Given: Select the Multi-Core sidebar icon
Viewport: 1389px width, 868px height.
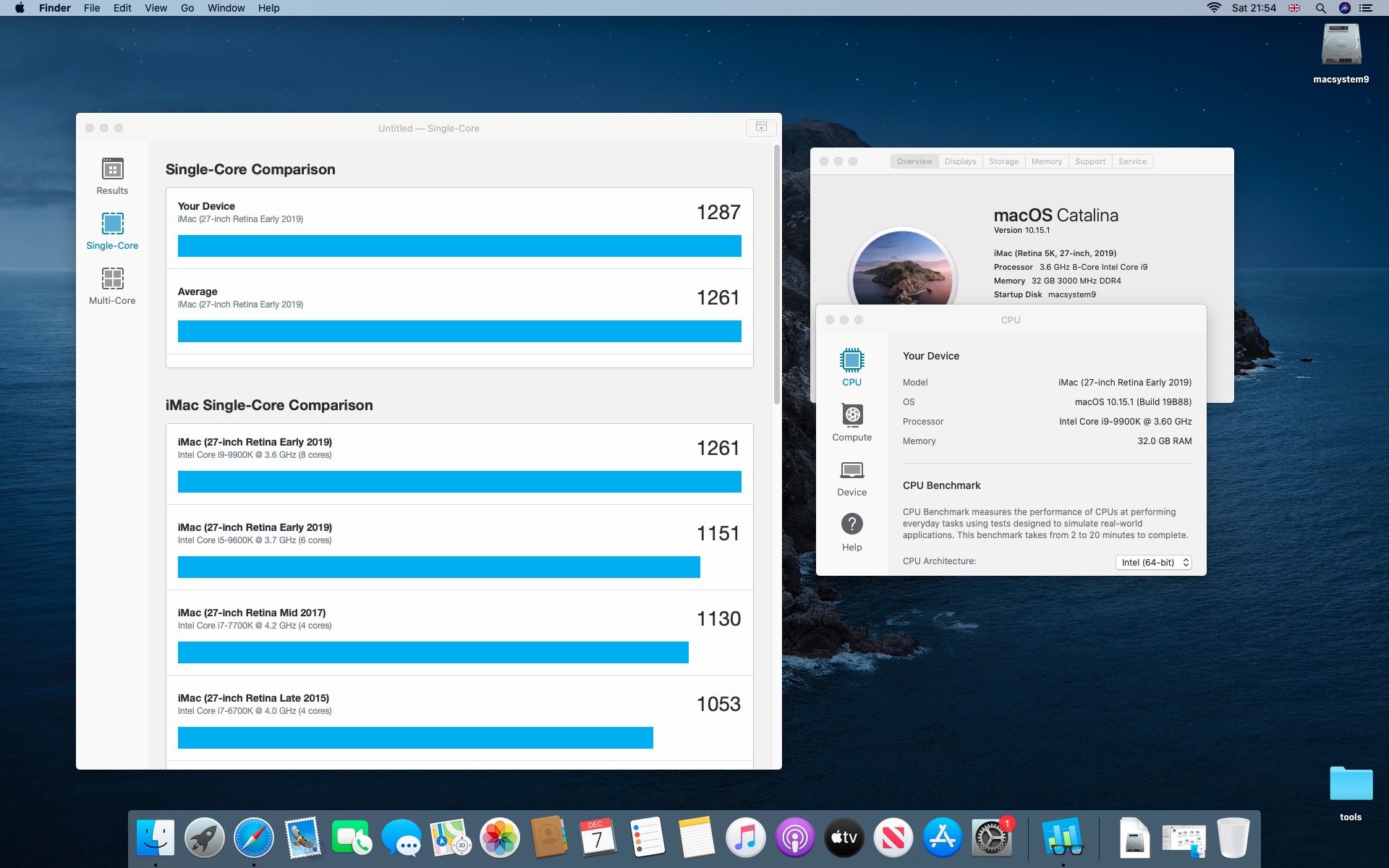Looking at the screenshot, I should coord(112,279).
